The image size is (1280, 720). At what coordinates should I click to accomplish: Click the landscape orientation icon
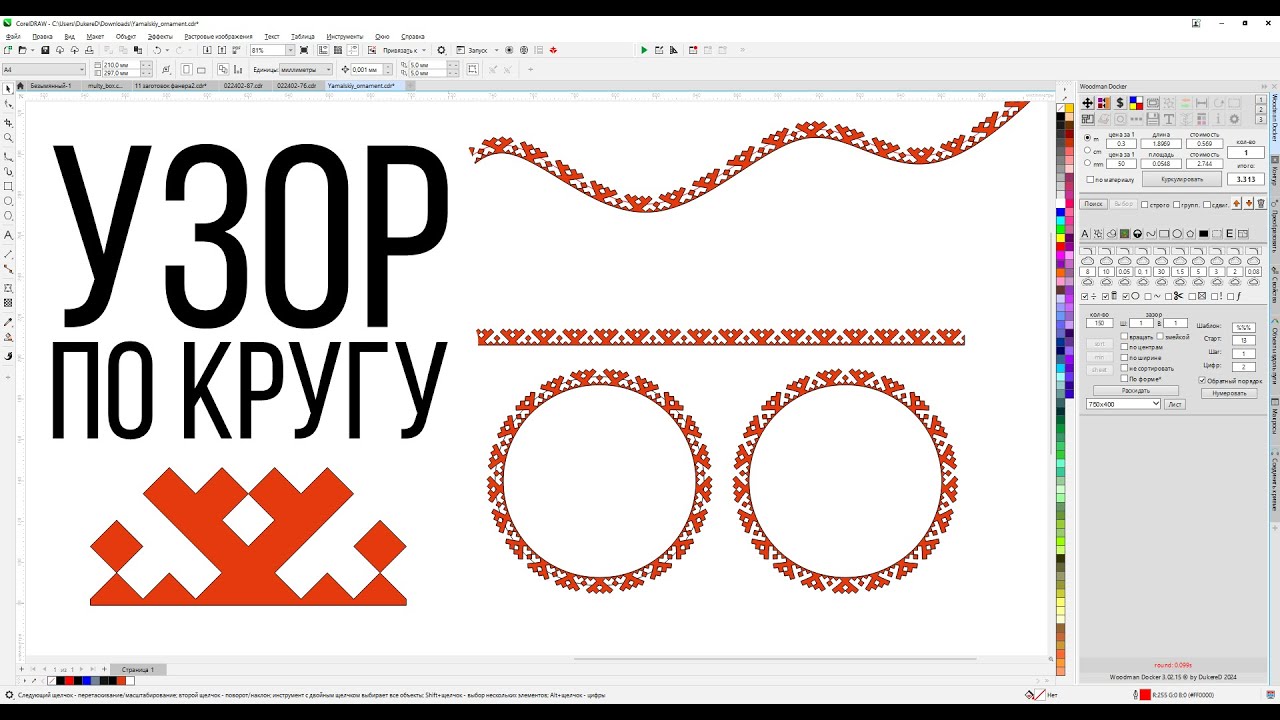[201, 70]
